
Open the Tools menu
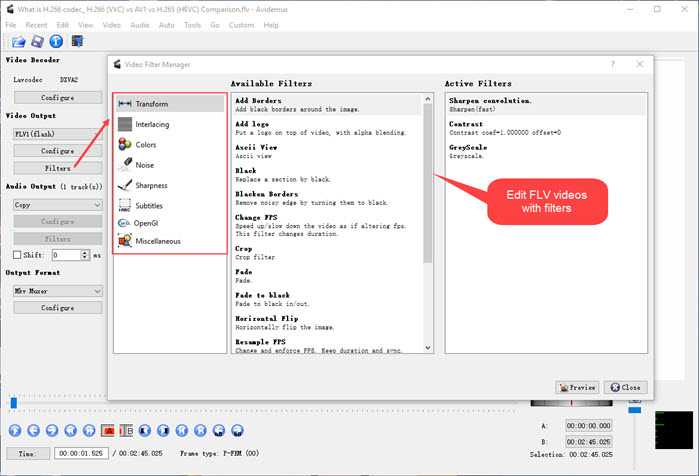click(192, 24)
